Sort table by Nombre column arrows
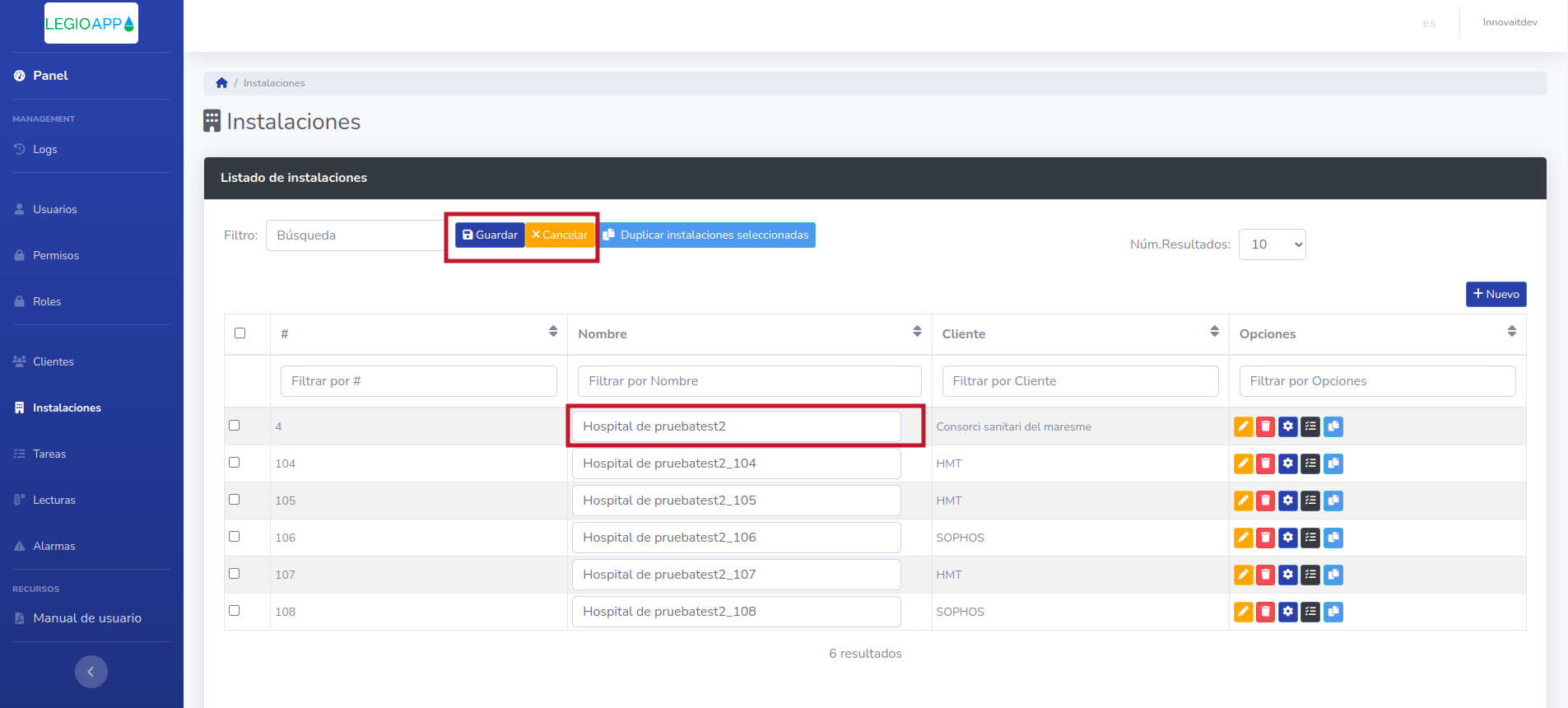The height and width of the screenshot is (708, 1568). (917, 331)
